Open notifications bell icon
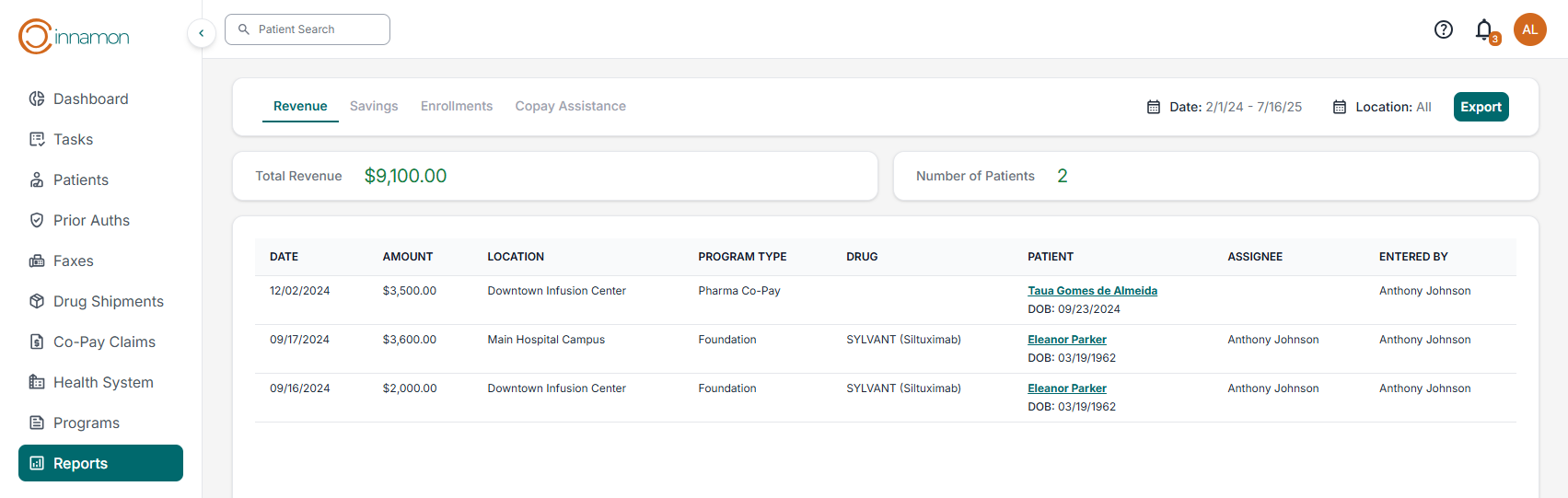Viewport: 1568px width, 498px height. 1483,29
